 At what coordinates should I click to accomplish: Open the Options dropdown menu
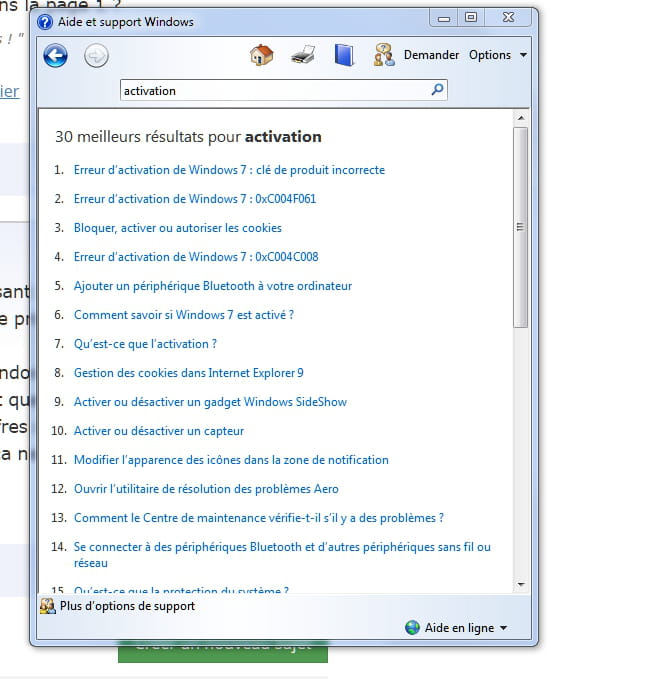tap(498, 55)
